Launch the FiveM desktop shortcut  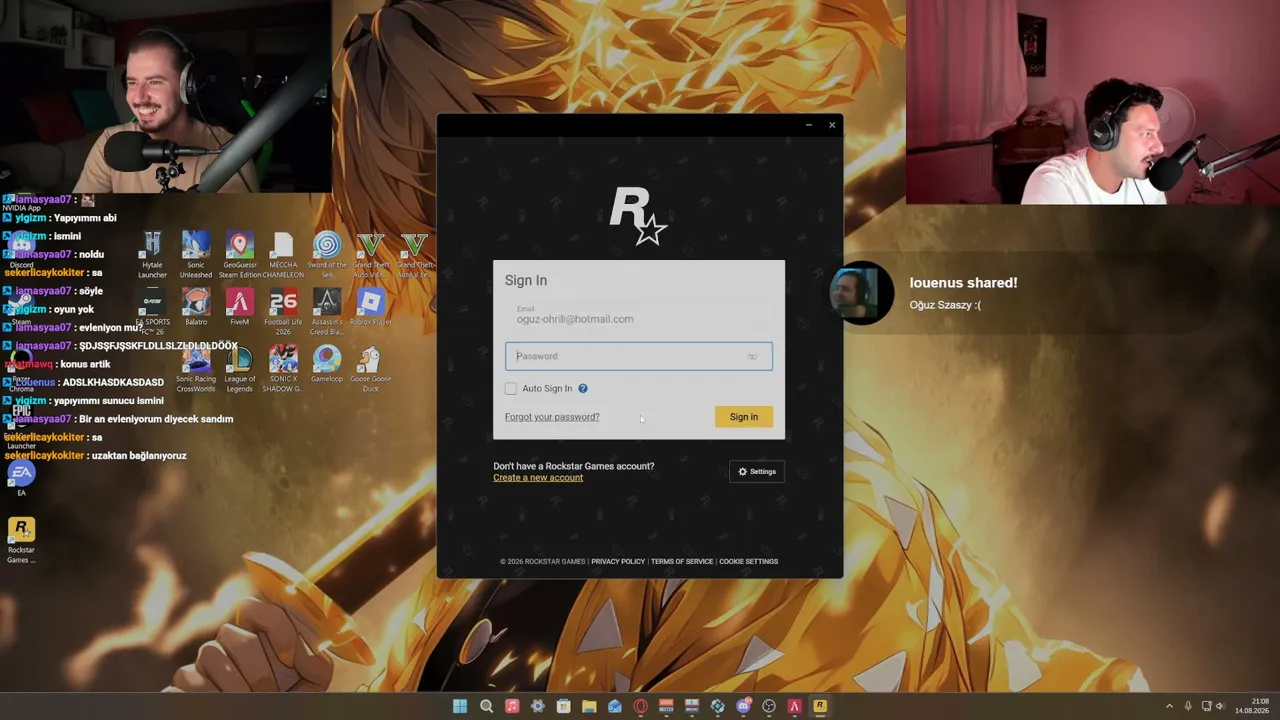click(x=239, y=307)
